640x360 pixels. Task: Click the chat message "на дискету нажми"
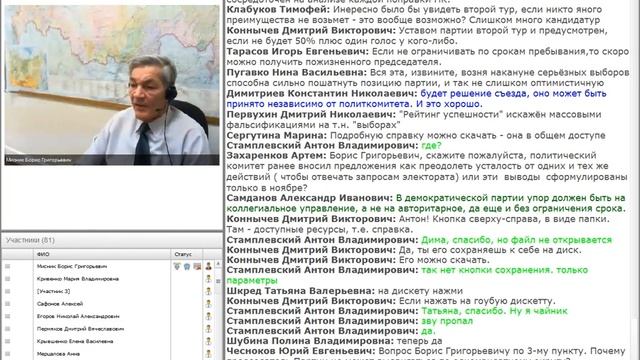click(420, 291)
